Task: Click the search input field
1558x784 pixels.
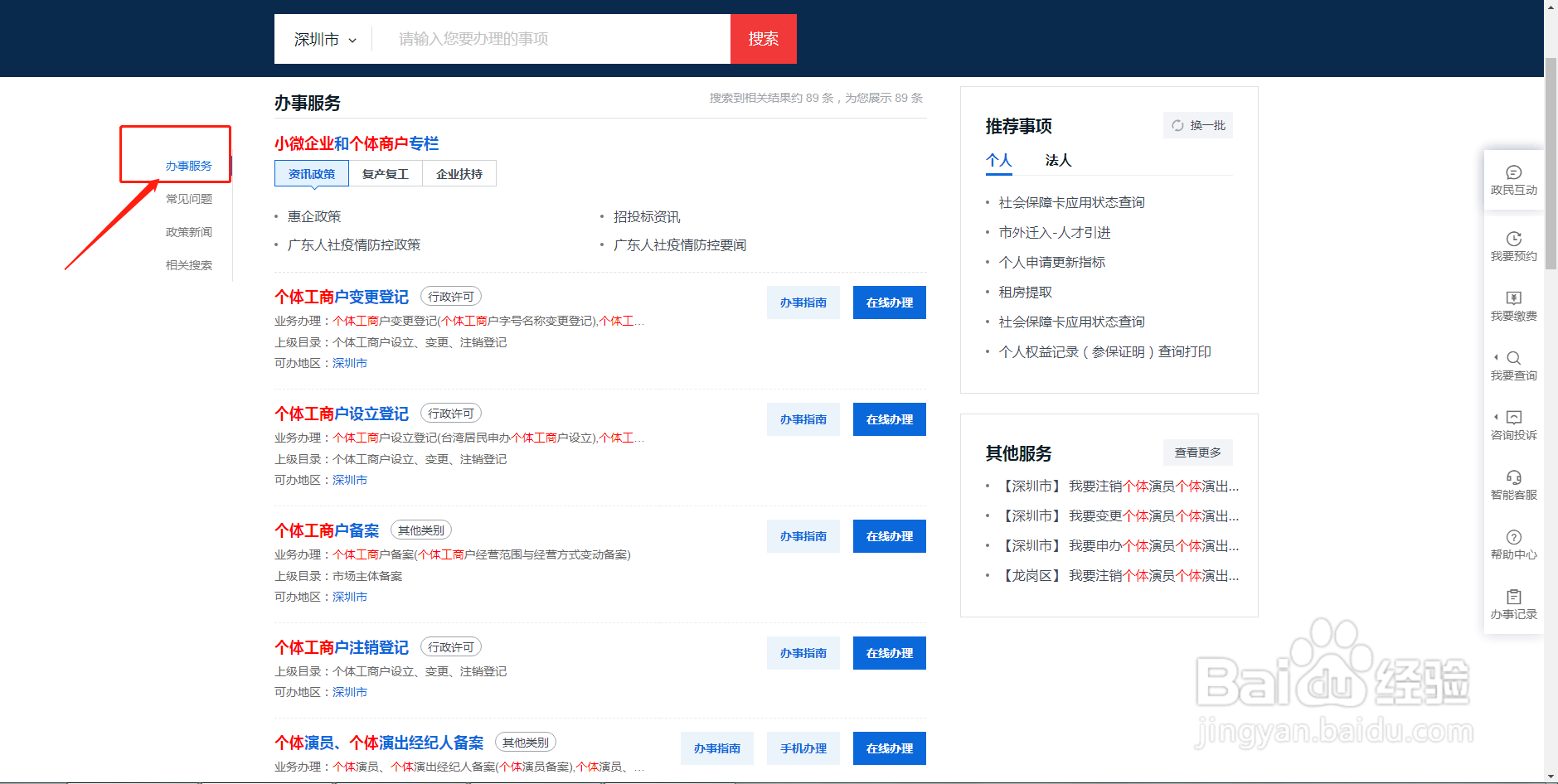Action: click(x=551, y=39)
